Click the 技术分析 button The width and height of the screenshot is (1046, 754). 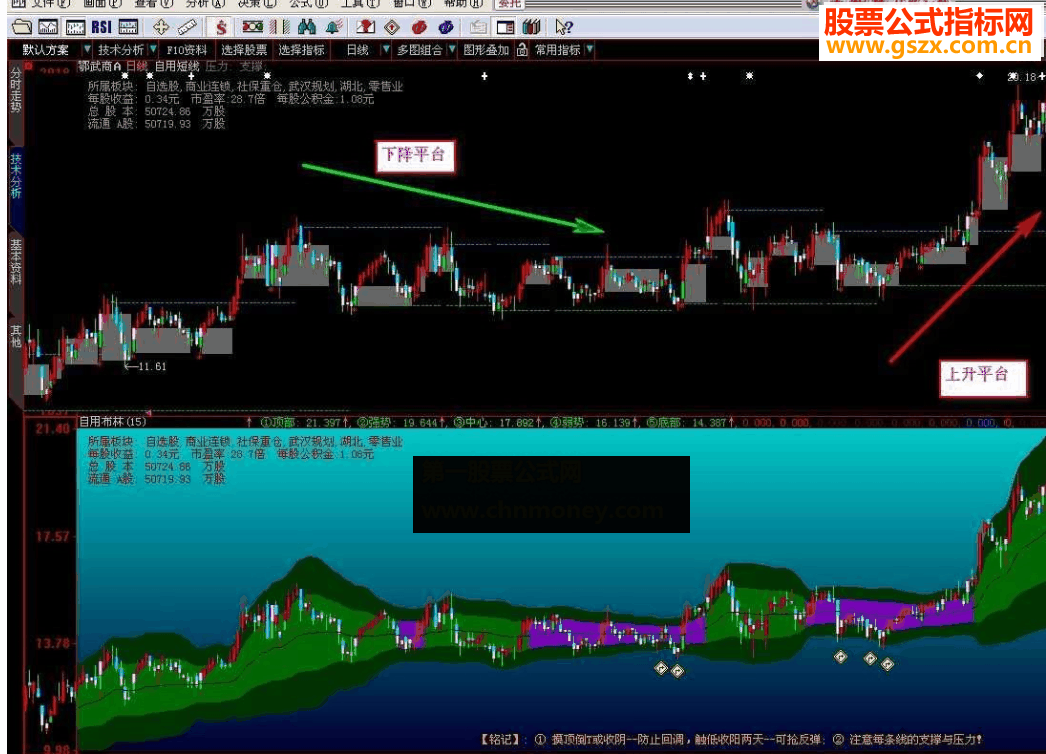(x=121, y=50)
